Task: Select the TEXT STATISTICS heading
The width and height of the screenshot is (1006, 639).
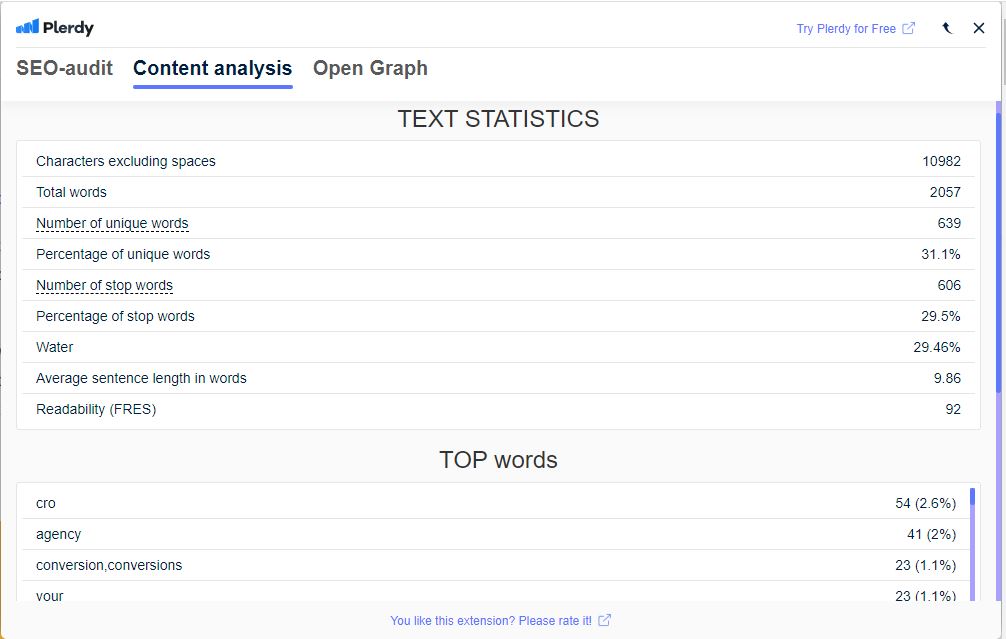Action: coord(499,119)
